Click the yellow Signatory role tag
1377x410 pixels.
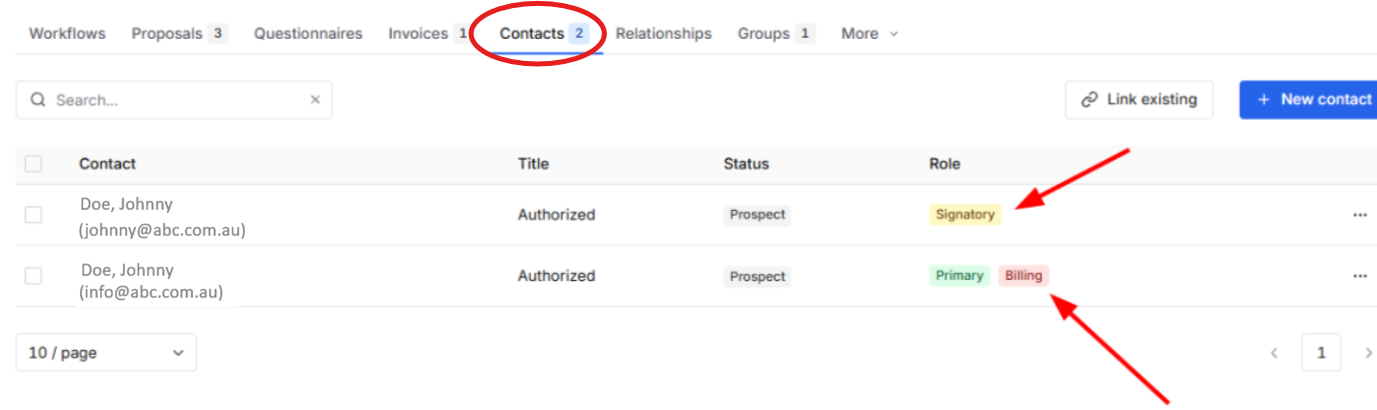tap(965, 214)
